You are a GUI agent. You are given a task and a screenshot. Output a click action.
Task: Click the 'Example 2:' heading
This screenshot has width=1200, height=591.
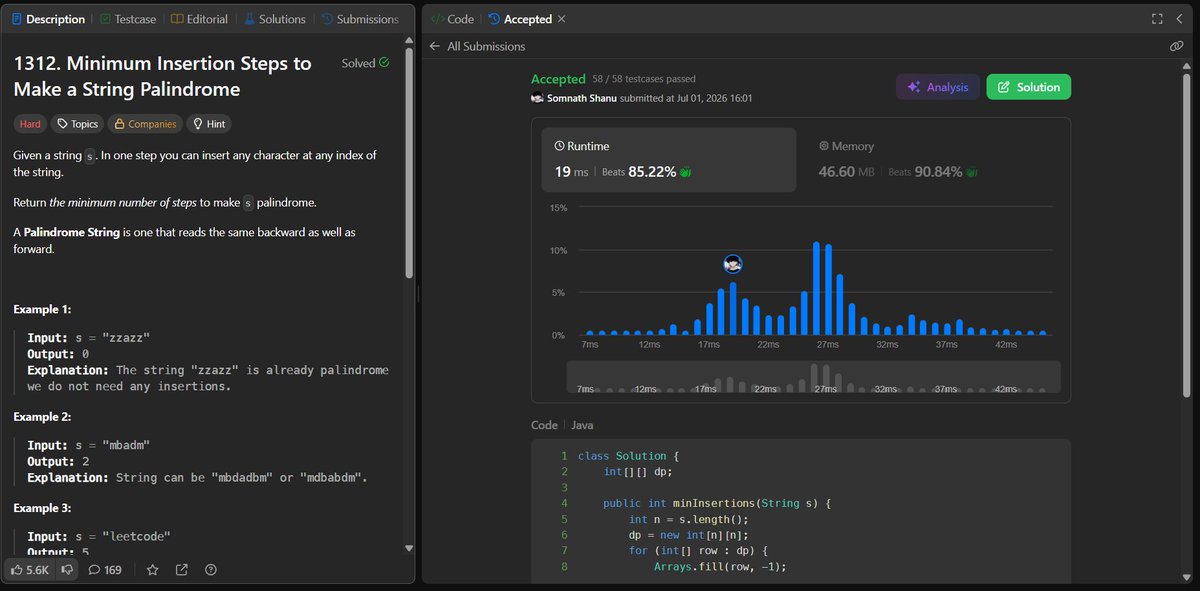pos(43,417)
